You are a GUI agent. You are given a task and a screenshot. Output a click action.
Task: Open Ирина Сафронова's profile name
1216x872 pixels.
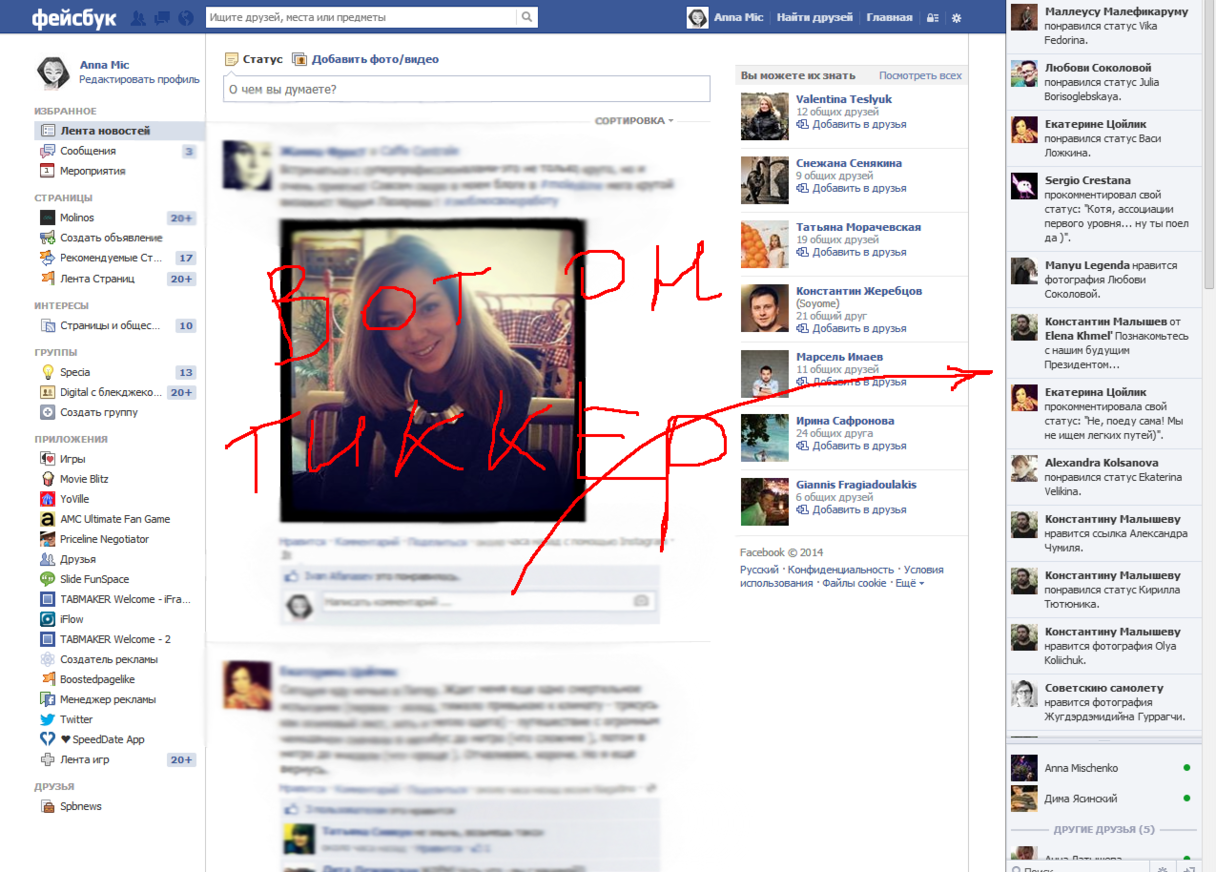tap(845, 421)
